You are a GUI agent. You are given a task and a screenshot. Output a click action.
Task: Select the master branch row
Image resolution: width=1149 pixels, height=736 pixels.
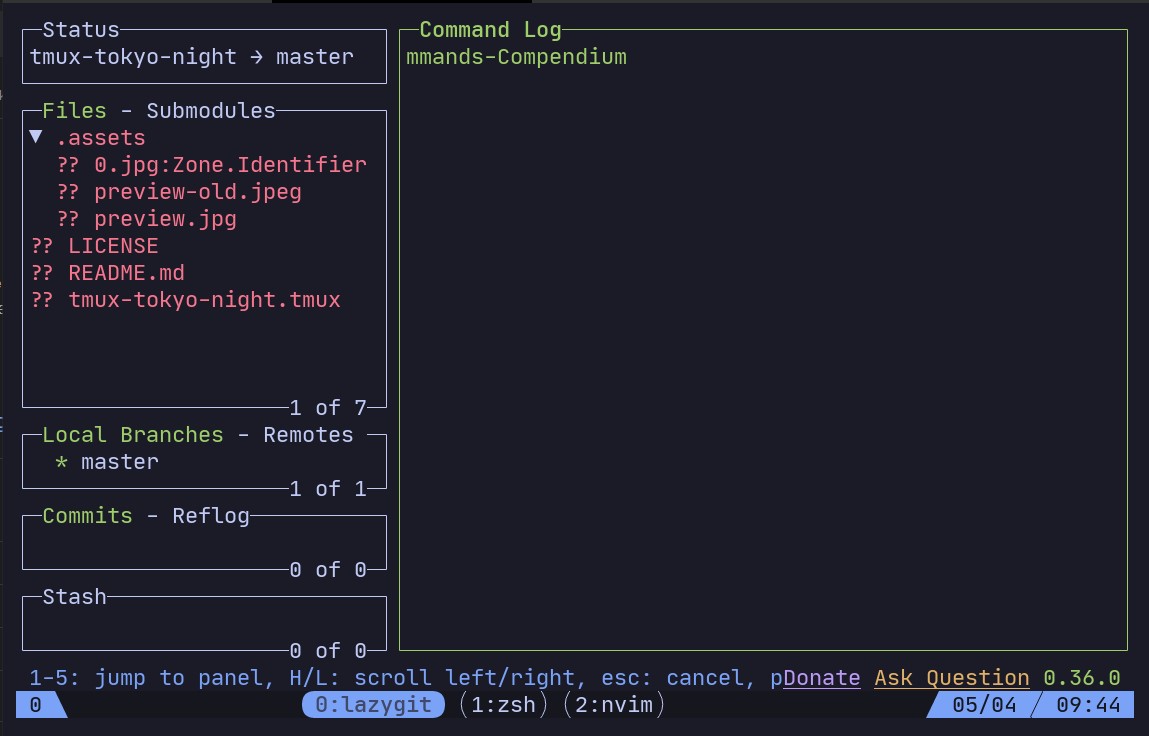[x=204, y=462]
